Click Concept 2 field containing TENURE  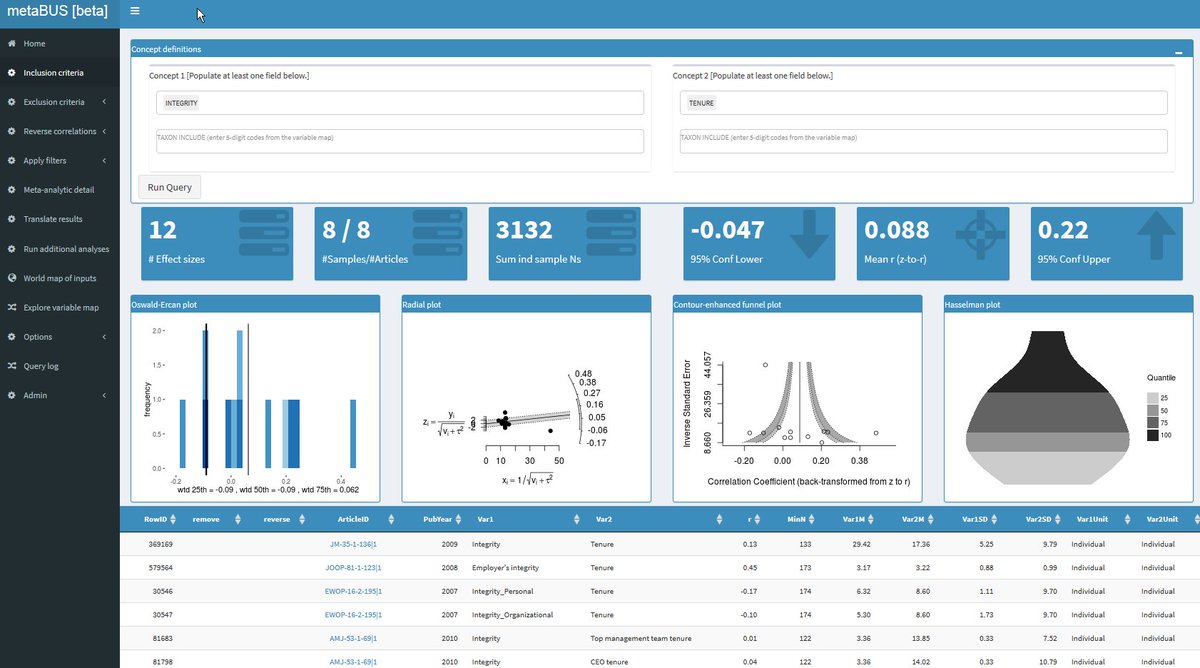tap(924, 103)
